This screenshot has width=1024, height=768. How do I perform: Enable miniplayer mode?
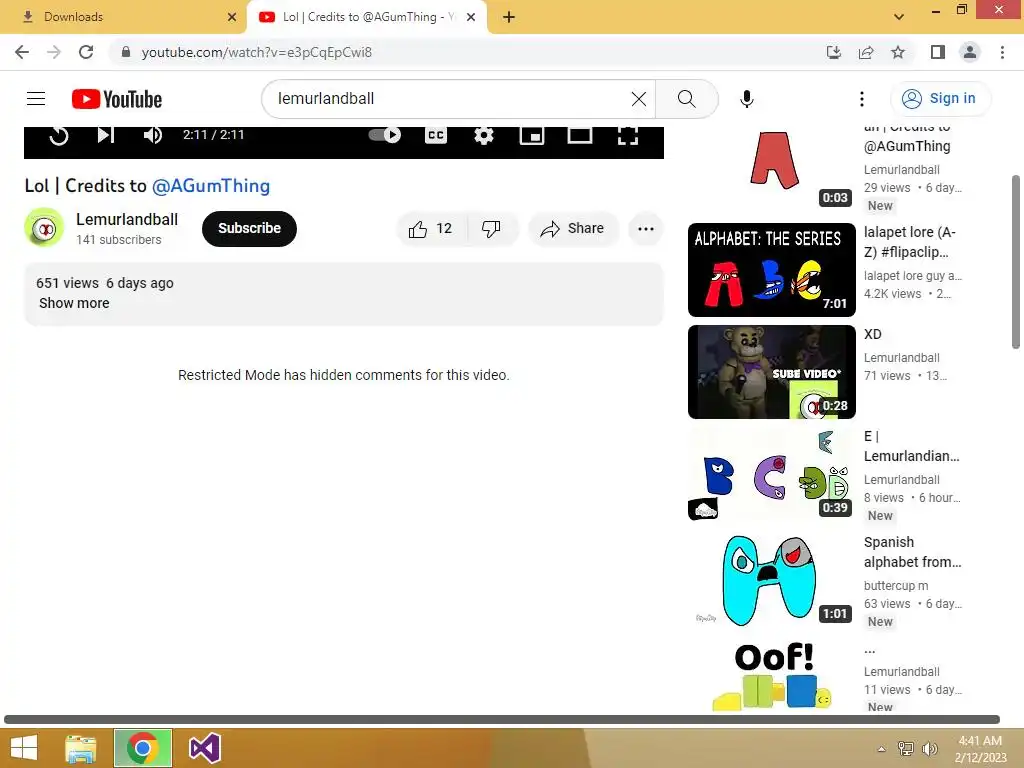coord(532,135)
